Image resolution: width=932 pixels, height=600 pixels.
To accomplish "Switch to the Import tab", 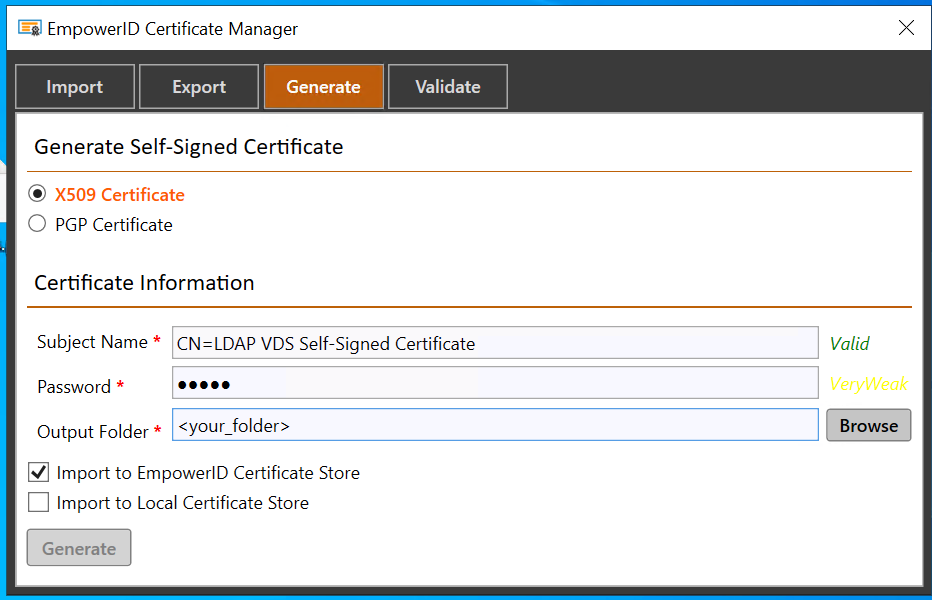I will [x=74, y=87].
